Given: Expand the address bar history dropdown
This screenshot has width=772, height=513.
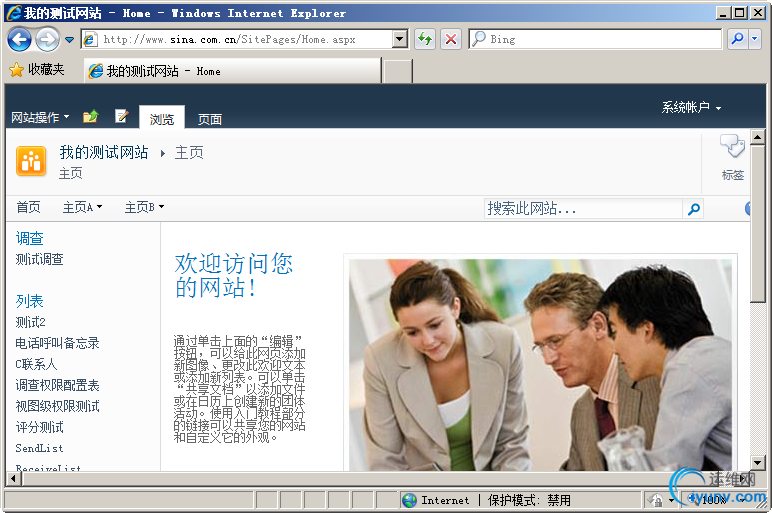Looking at the screenshot, I should pyautogui.click(x=400, y=39).
